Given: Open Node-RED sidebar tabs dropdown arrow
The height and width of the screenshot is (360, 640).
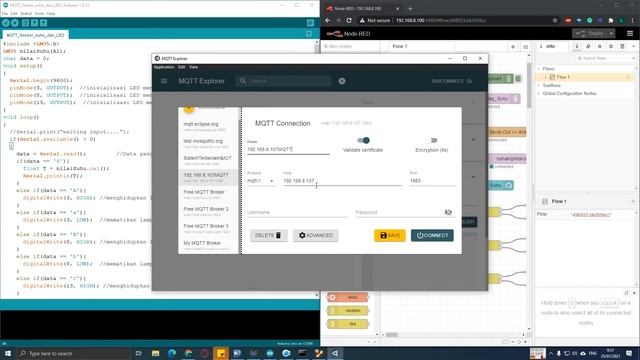Looking at the screenshot, I should coord(633,47).
